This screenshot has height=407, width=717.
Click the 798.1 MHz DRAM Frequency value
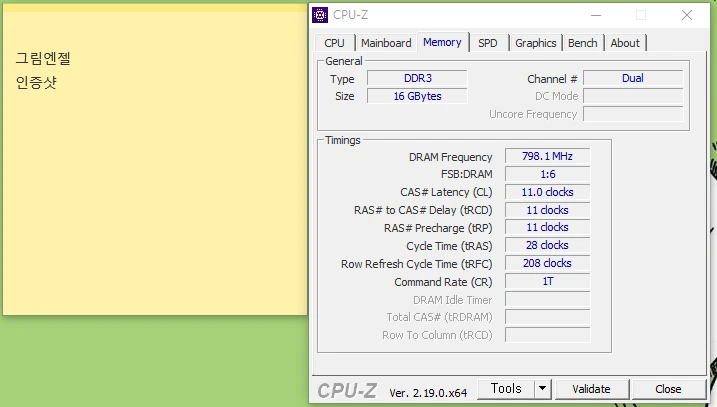[x=547, y=156]
